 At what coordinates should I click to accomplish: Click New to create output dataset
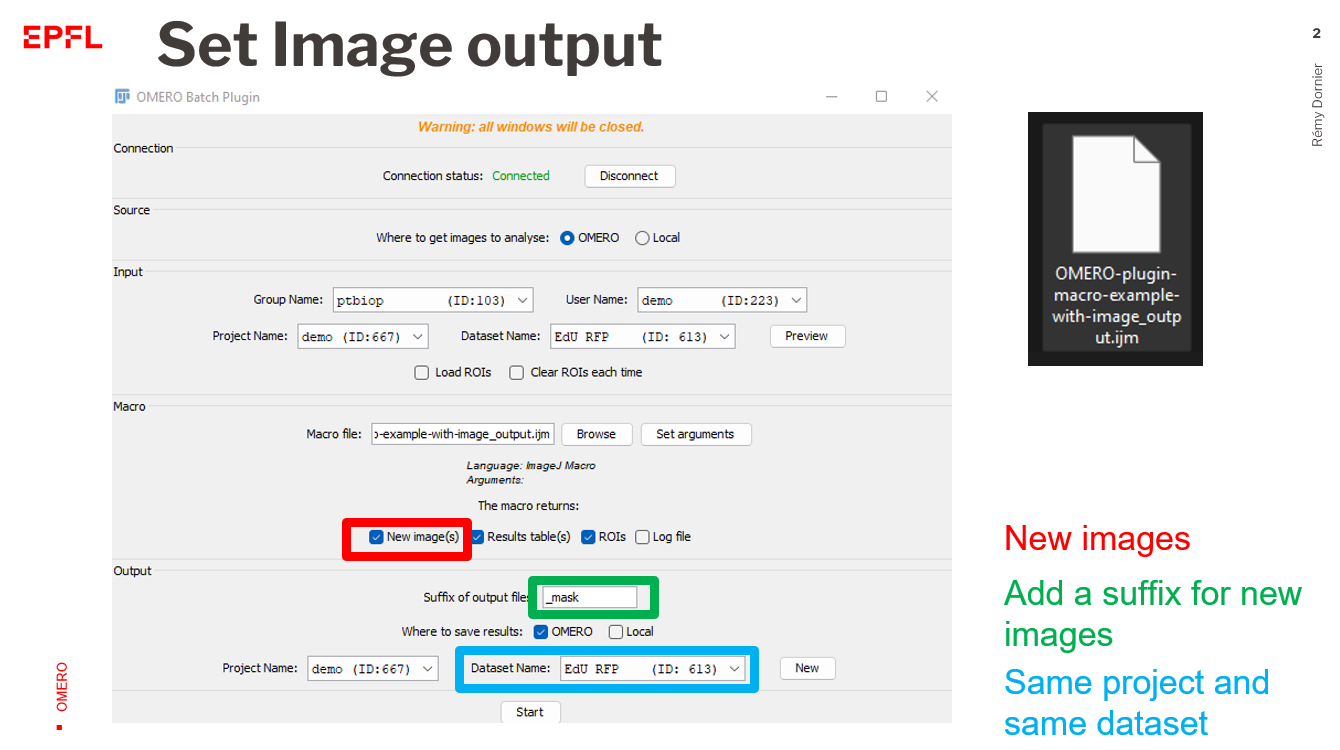(x=807, y=668)
